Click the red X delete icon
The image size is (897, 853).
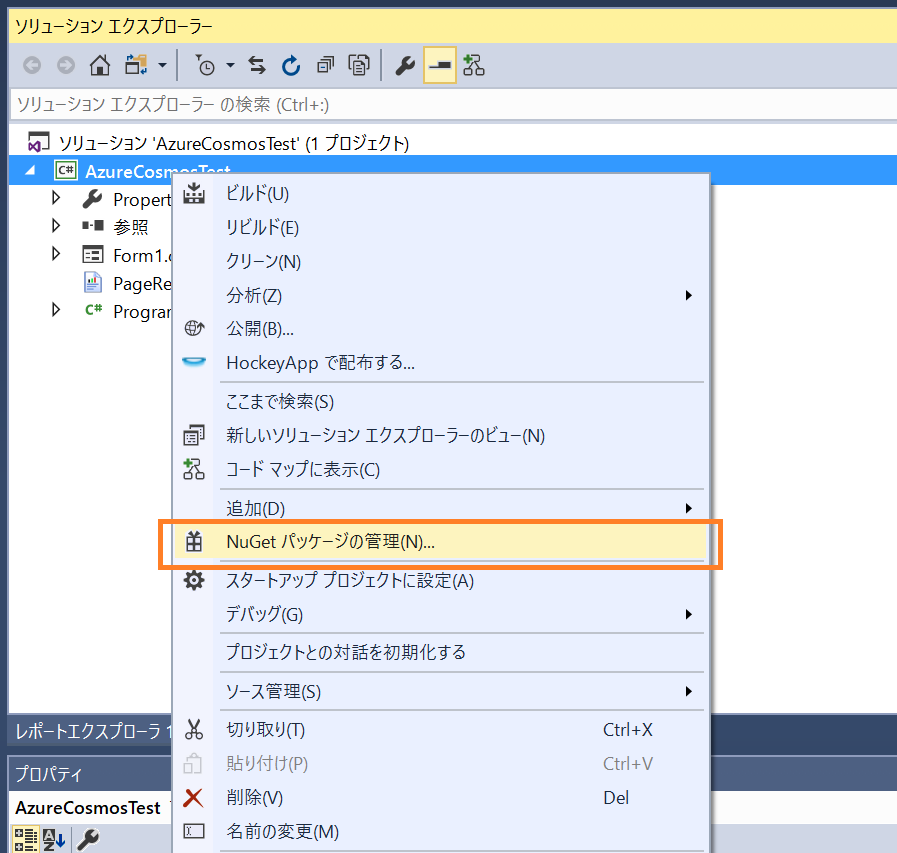coord(193,797)
